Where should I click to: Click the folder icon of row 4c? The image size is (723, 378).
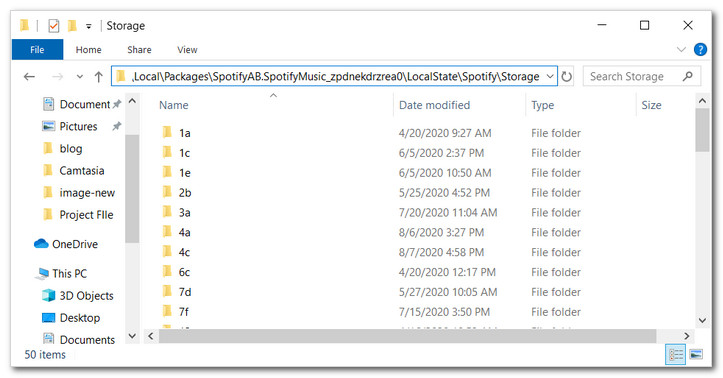pos(167,251)
